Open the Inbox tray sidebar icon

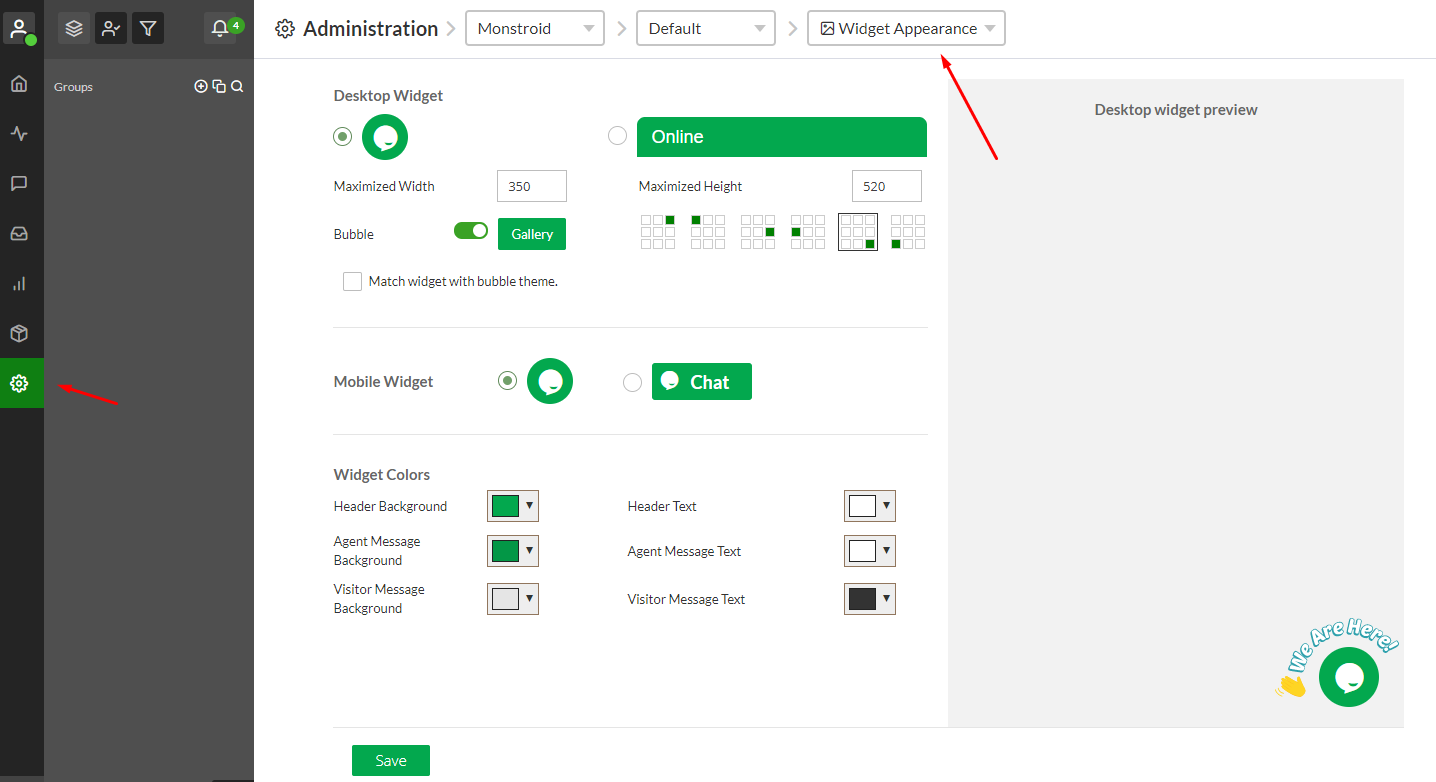tap(19, 234)
